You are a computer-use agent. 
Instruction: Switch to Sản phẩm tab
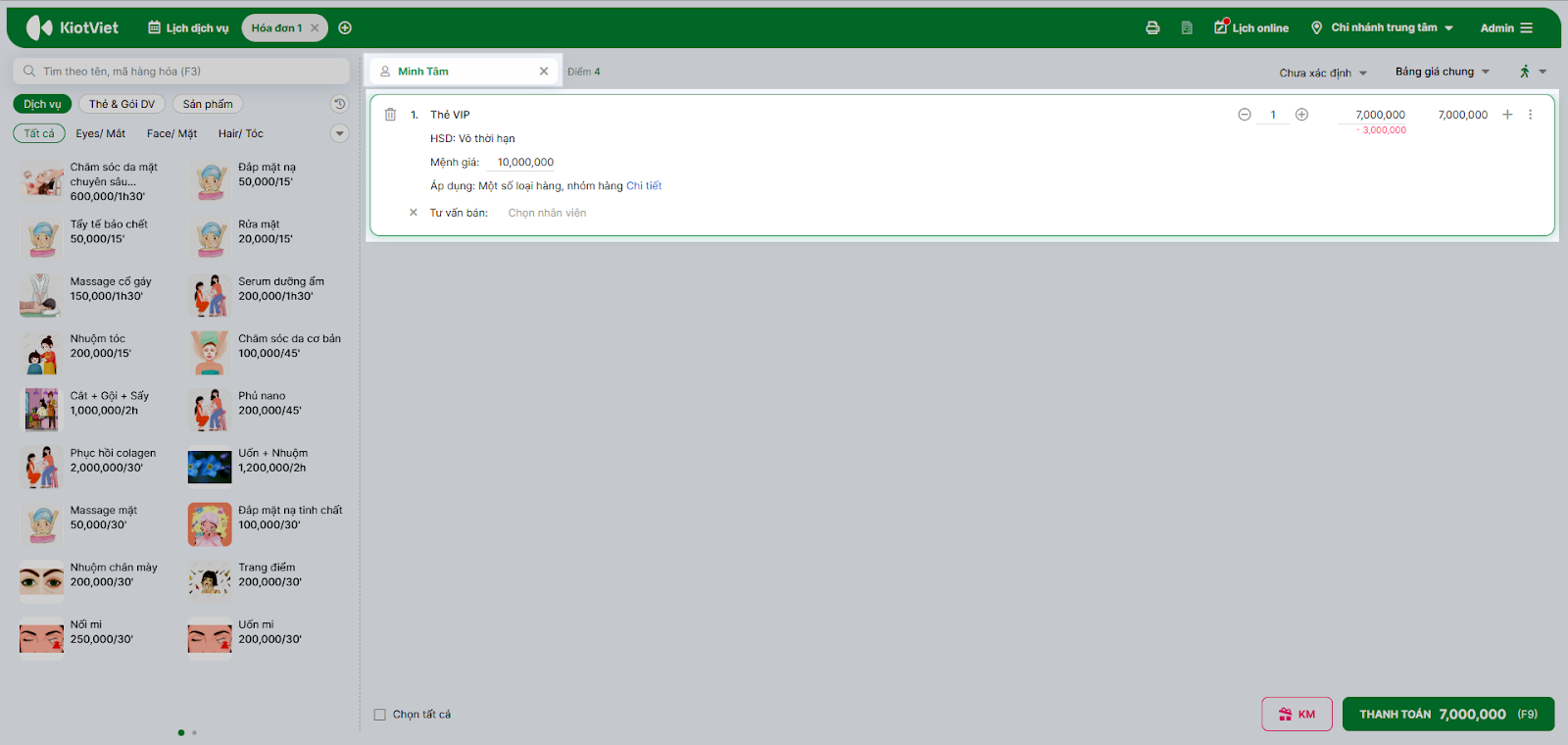tap(208, 104)
